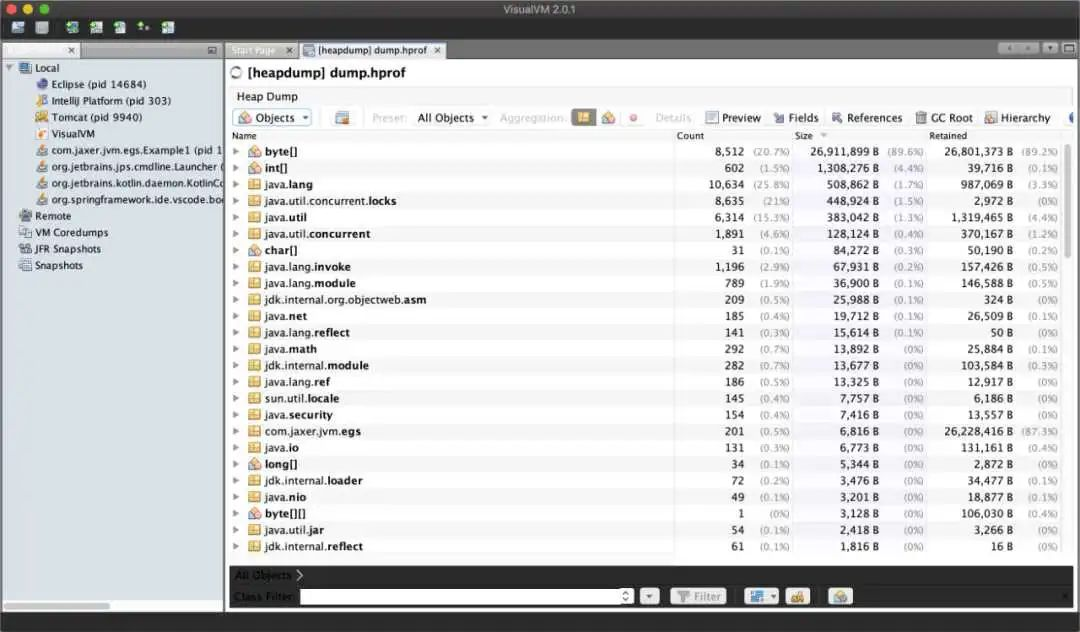Open the All Objects preset dropdown
The width and height of the screenshot is (1080, 632).
pos(453,118)
